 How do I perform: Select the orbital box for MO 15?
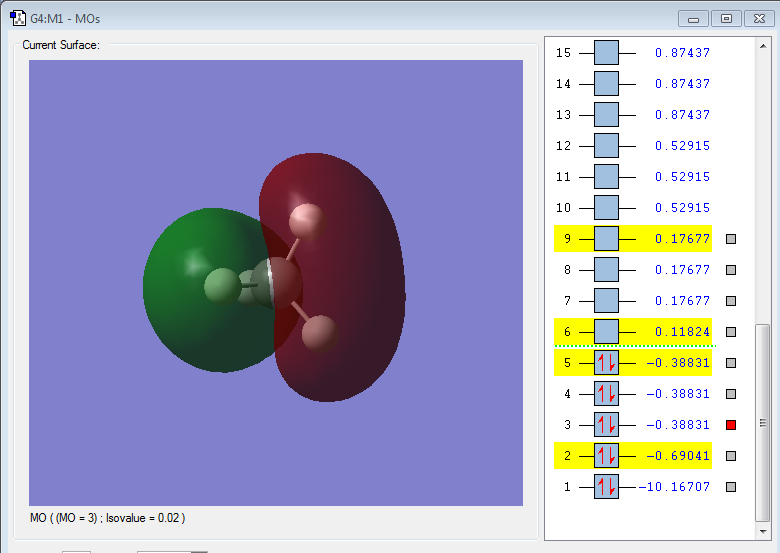click(606, 53)
